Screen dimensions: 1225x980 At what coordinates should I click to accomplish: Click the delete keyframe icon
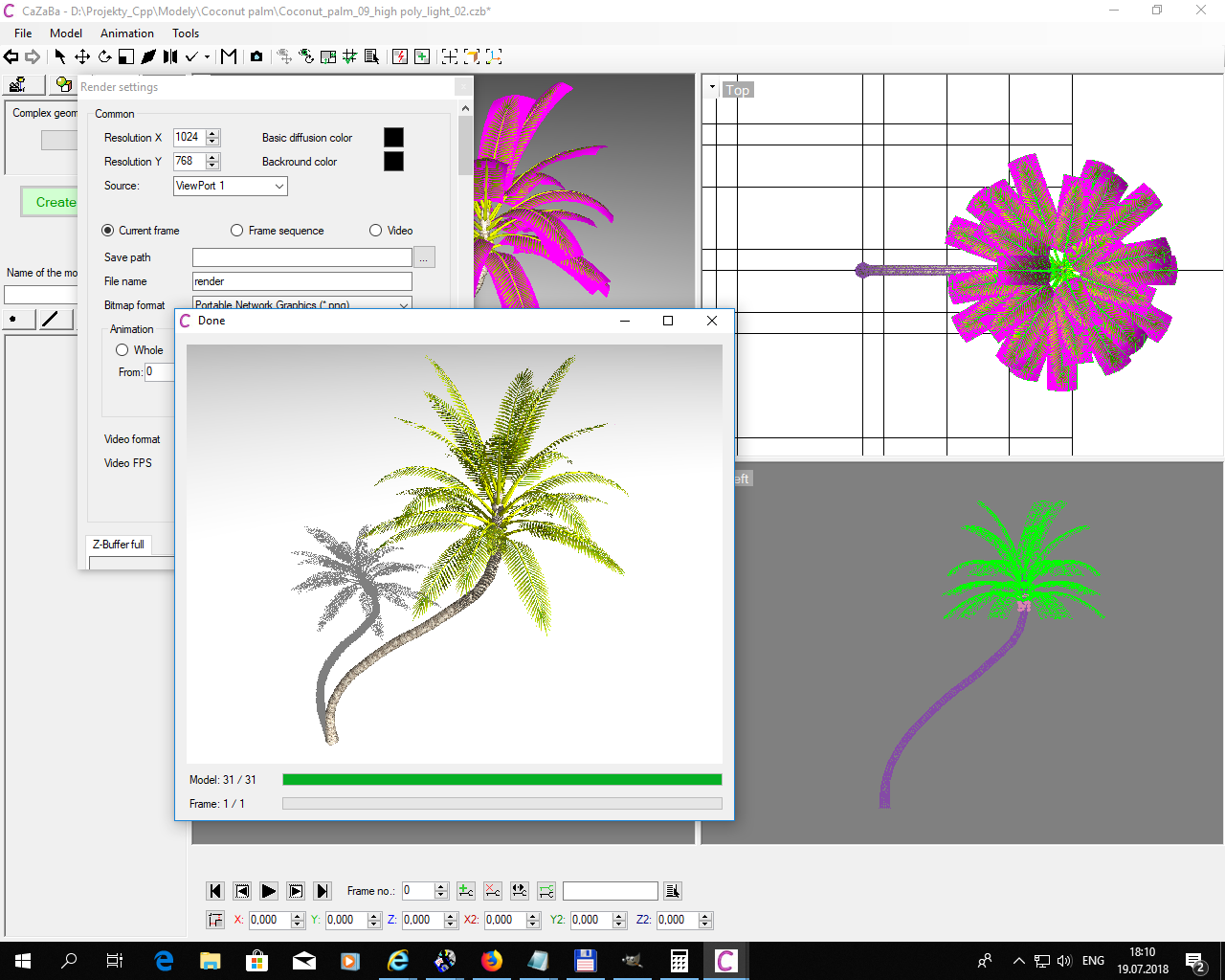click(x=492, y=891)
